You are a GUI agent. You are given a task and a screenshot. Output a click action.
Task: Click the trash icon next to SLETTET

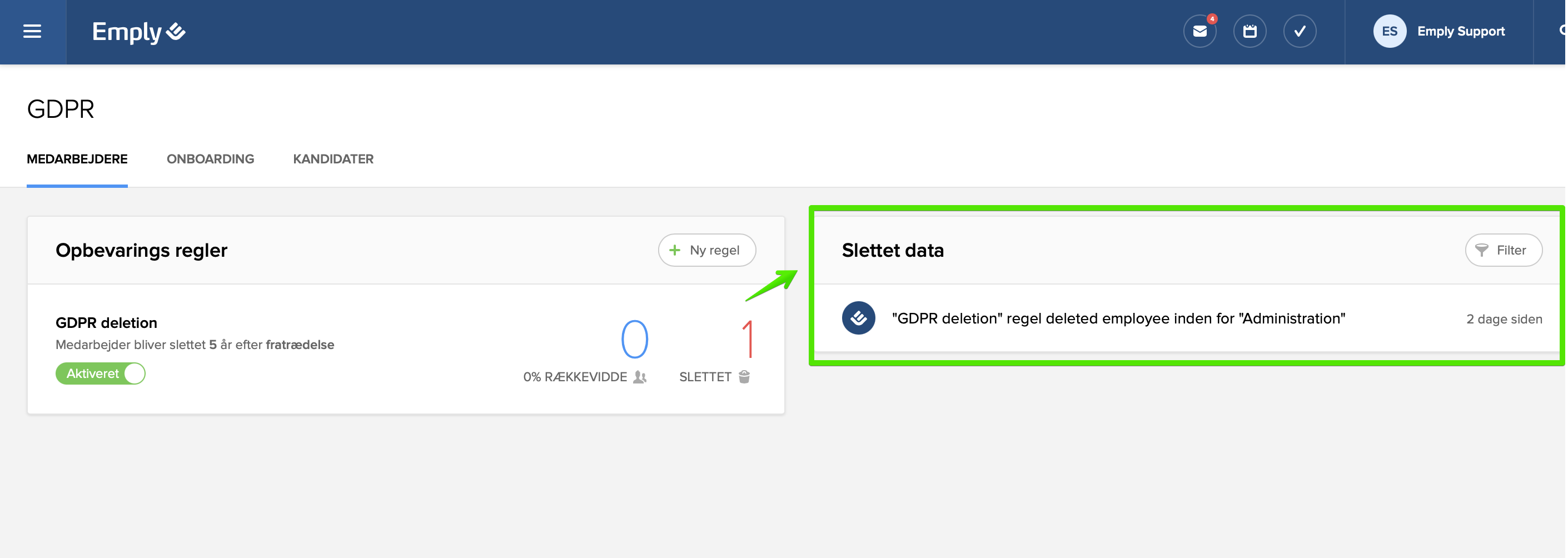coord(744,377)
